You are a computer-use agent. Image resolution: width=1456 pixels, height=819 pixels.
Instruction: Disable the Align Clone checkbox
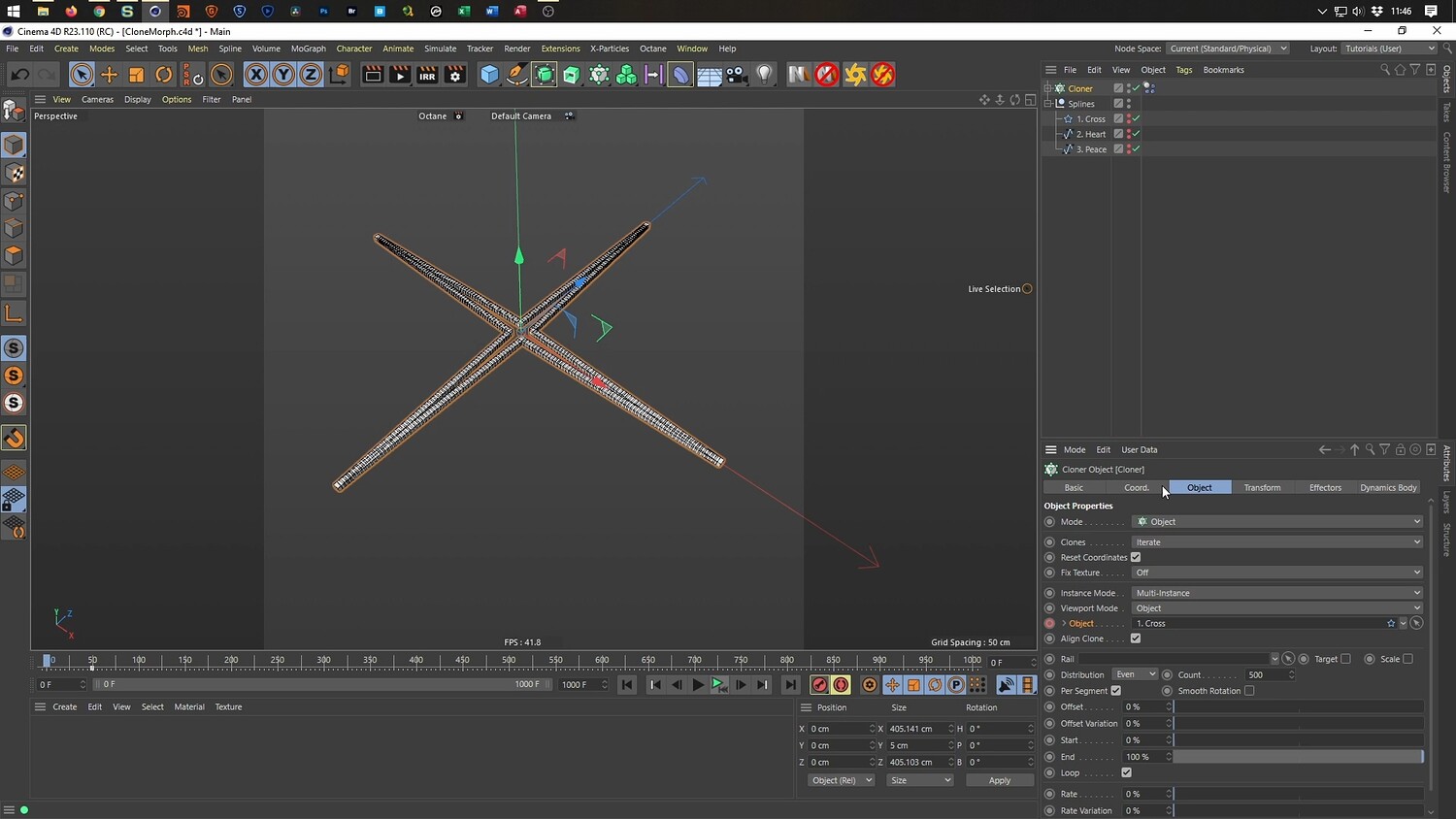1136,639
